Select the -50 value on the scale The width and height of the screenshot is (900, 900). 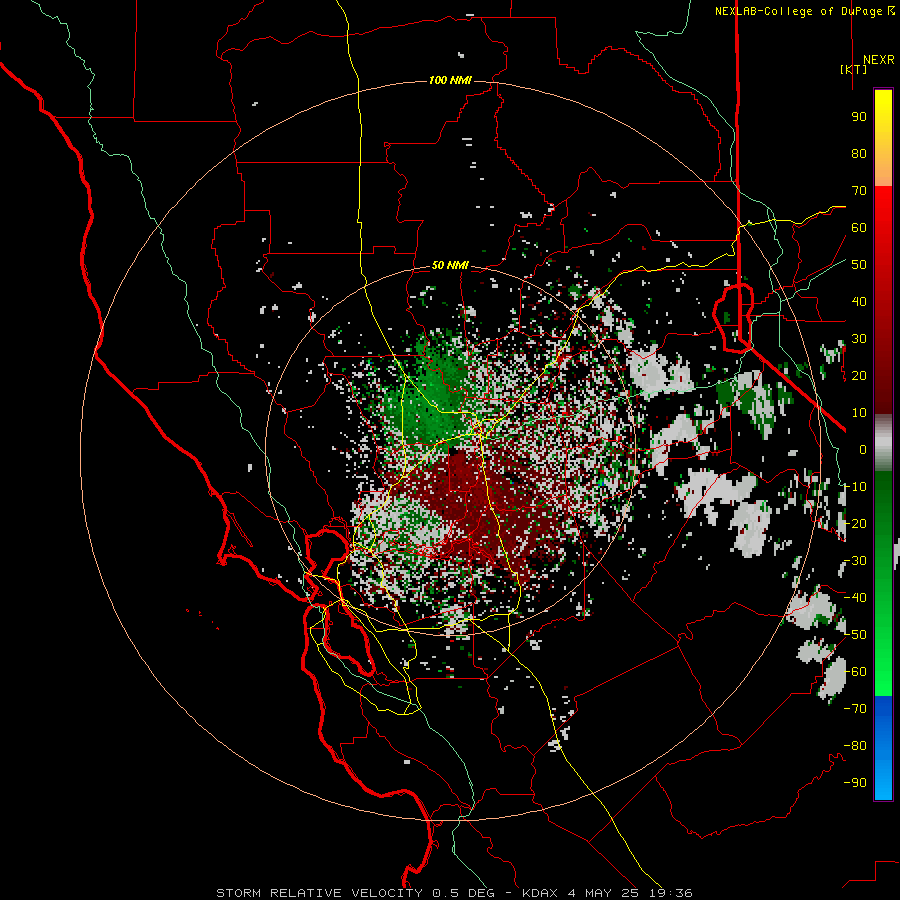coord(855,635)
